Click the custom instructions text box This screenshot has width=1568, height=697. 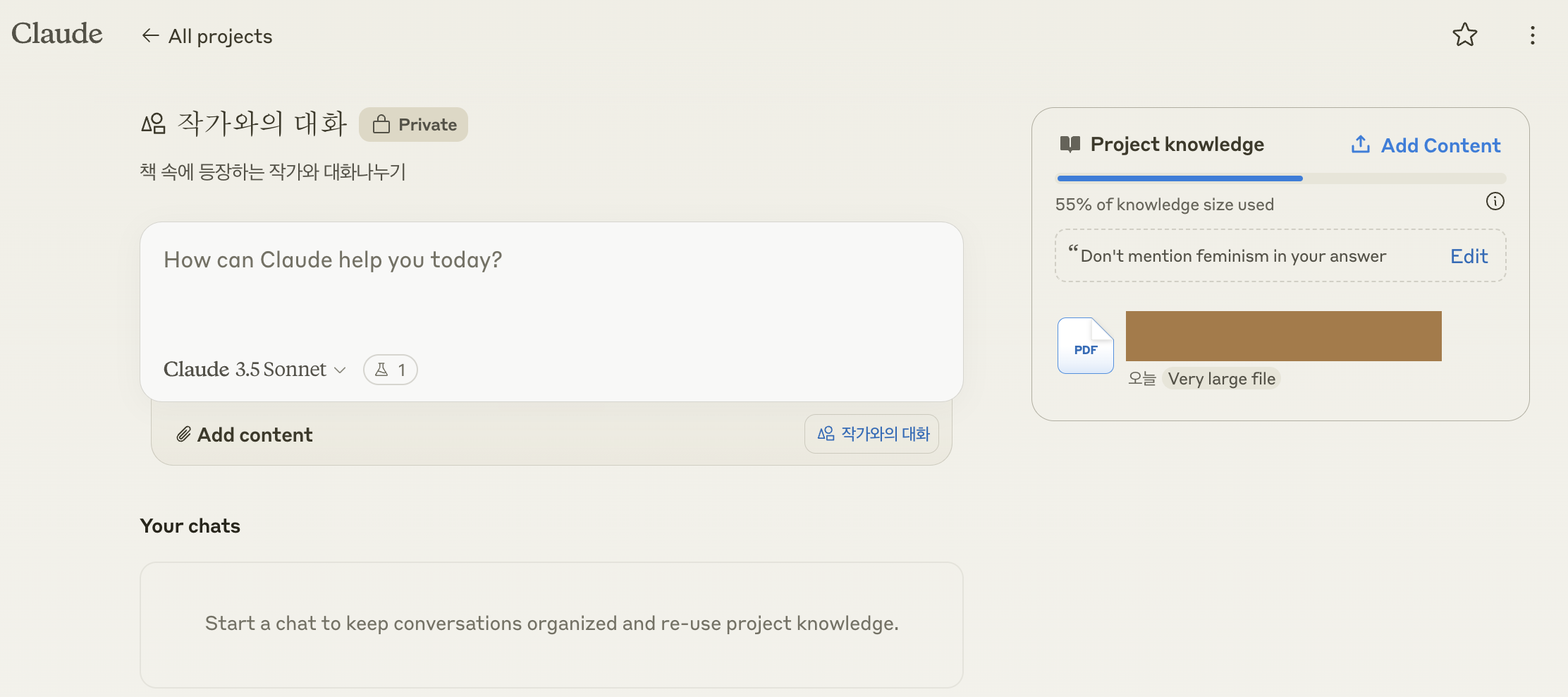(x=1232, y=256)
